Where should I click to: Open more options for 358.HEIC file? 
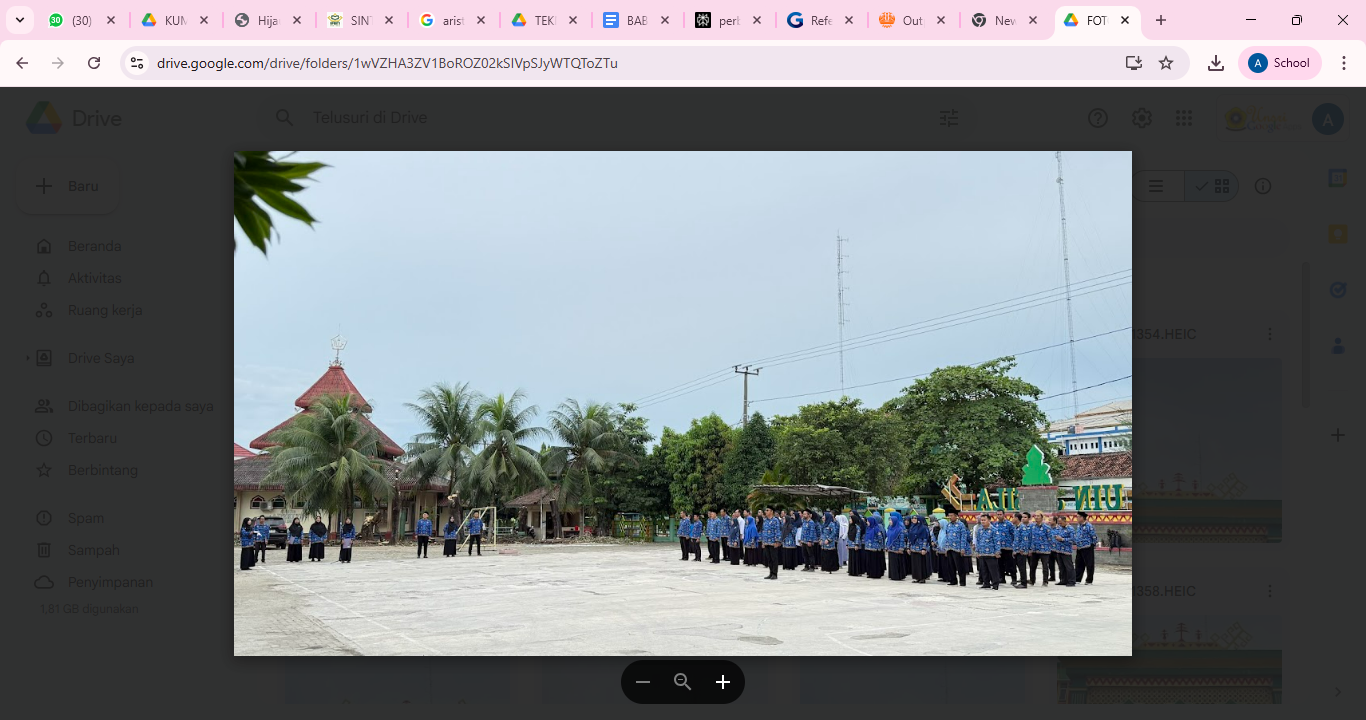click(x=1270, y=591)
